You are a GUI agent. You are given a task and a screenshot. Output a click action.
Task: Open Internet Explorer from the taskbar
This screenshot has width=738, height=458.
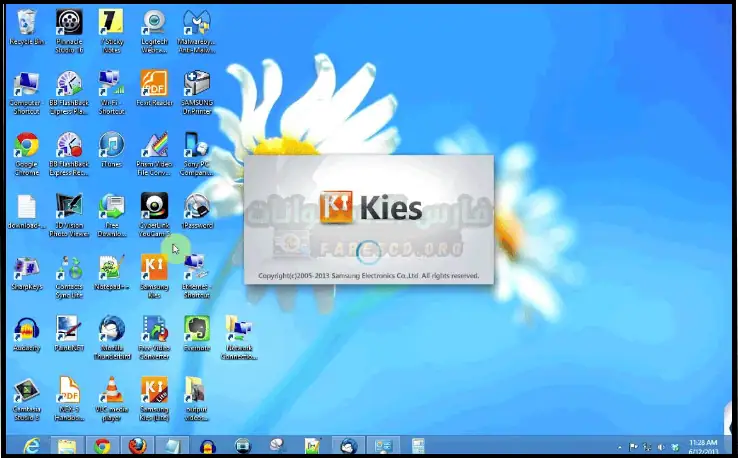click(x=32, y=445)
